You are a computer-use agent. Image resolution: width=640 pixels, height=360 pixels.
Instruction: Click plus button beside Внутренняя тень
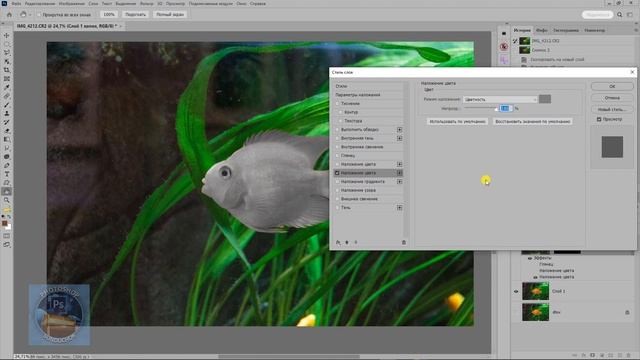point(399,138)
